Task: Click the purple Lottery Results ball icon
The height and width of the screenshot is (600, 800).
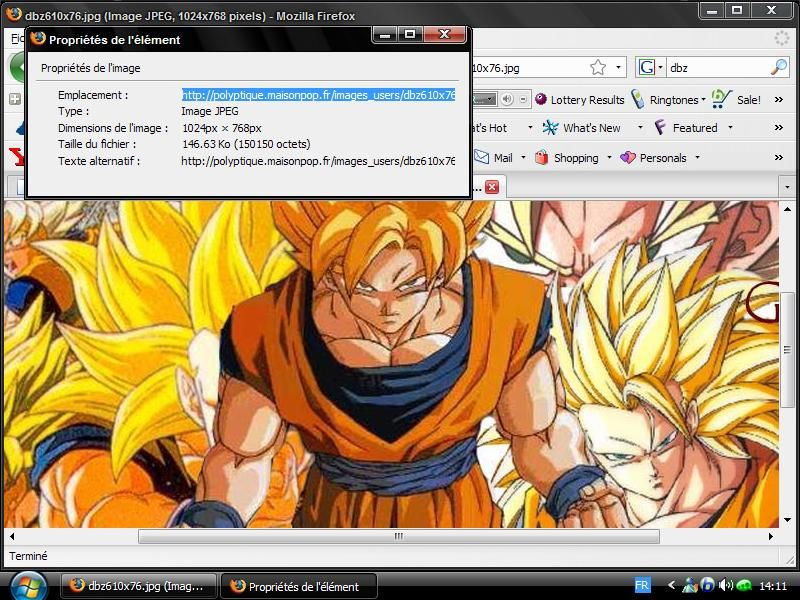Action: (541, 99)
